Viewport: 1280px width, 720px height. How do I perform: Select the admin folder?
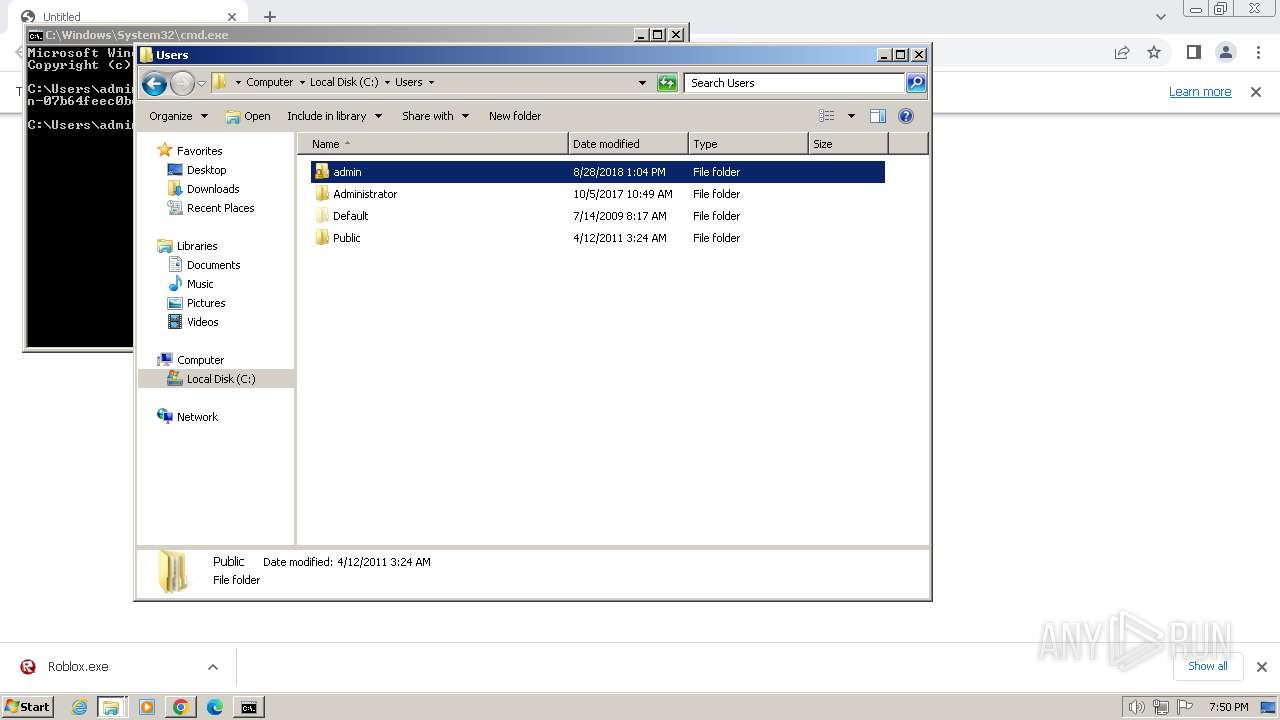pyautogui.click(x=598, y=172)
